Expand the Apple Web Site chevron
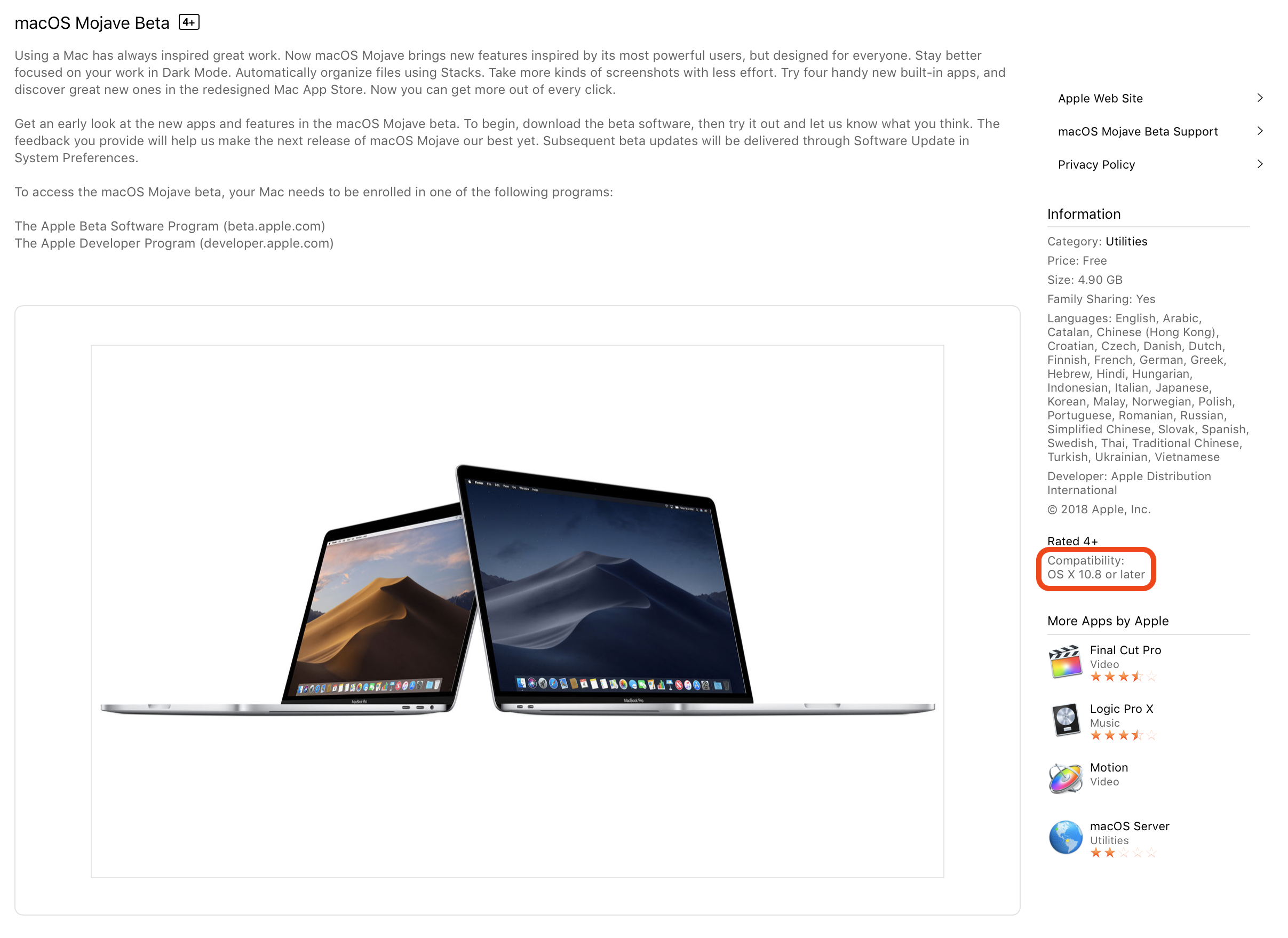1288x938 pixels. (x=1260, y=98)
